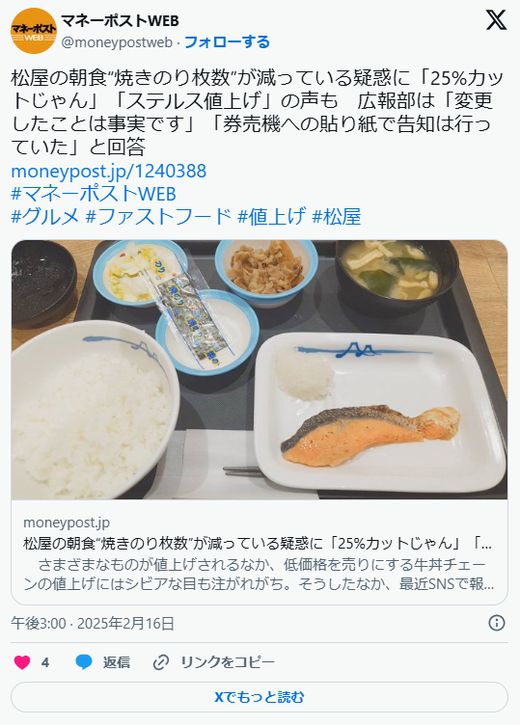This screenshot has width=520, height=725.
Task: Click the chain link copy icon
Action: pos(160,663)
